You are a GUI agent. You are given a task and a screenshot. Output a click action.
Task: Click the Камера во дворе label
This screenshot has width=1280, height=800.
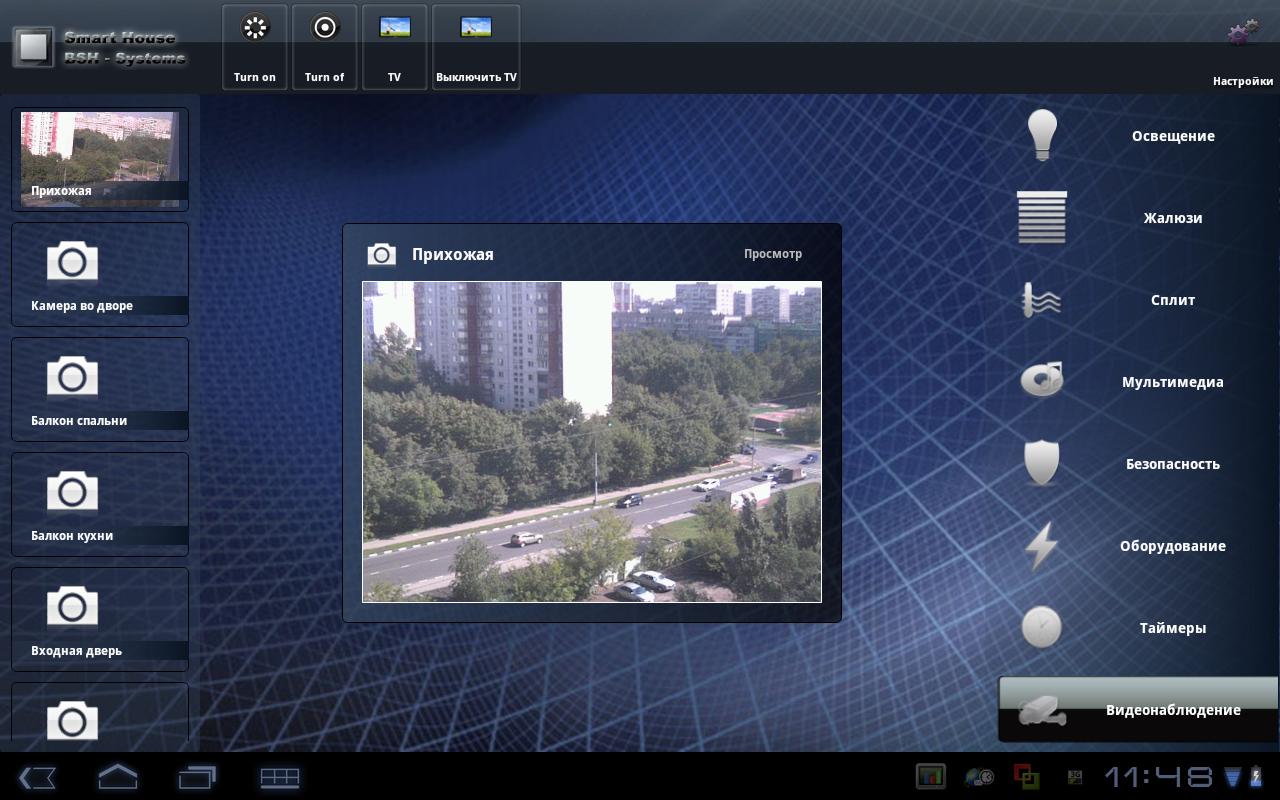(x=82, y=306)
